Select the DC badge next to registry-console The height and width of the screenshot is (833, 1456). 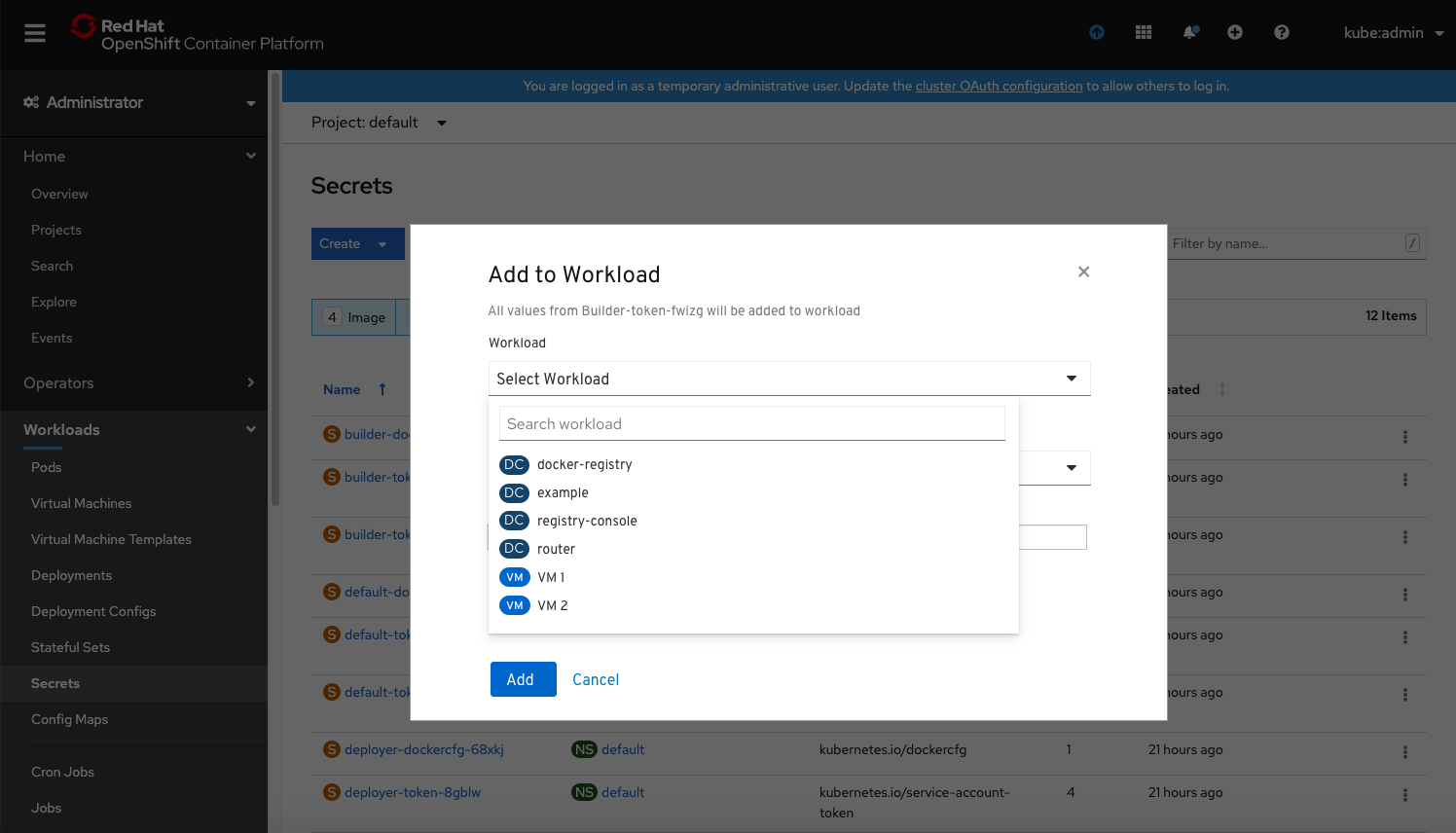coord(514,521)
